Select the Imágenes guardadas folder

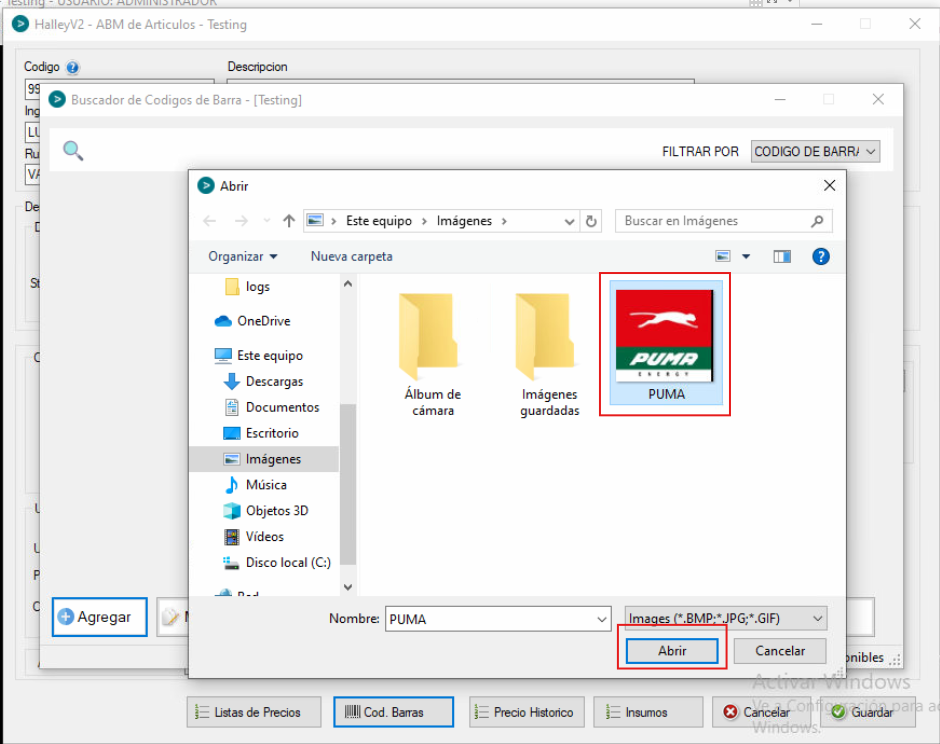549,354
